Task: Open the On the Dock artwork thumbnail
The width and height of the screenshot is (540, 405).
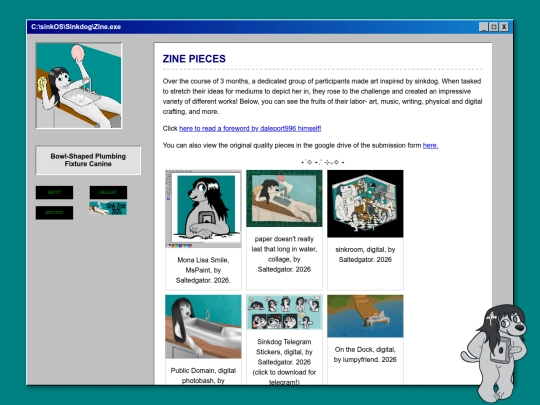Action: pos(365,316)
